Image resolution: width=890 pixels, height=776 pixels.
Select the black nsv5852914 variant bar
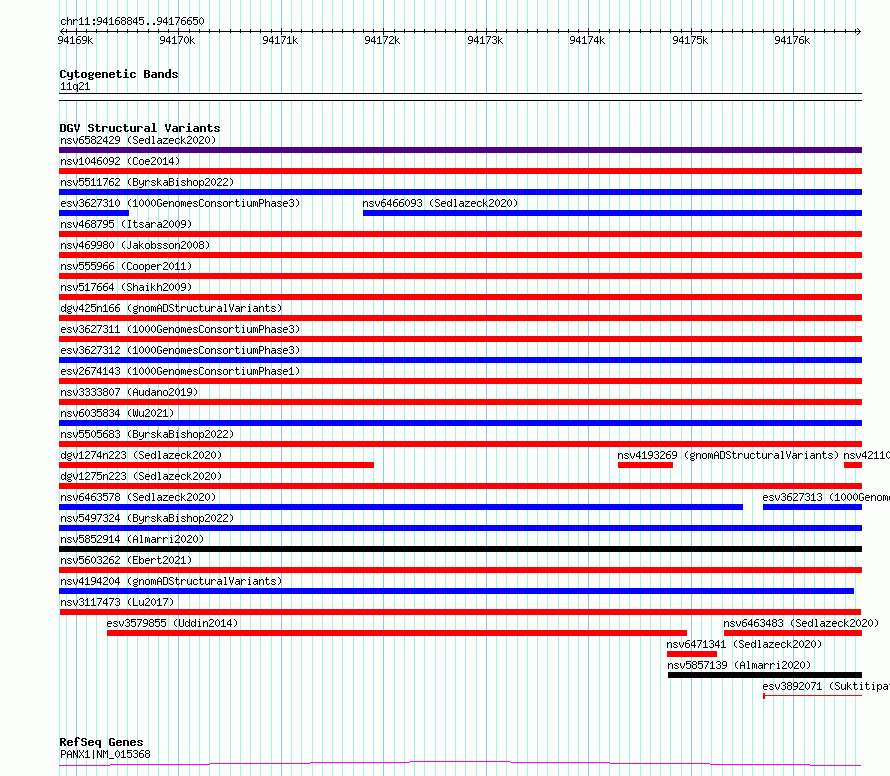click(x=460, y=549)
